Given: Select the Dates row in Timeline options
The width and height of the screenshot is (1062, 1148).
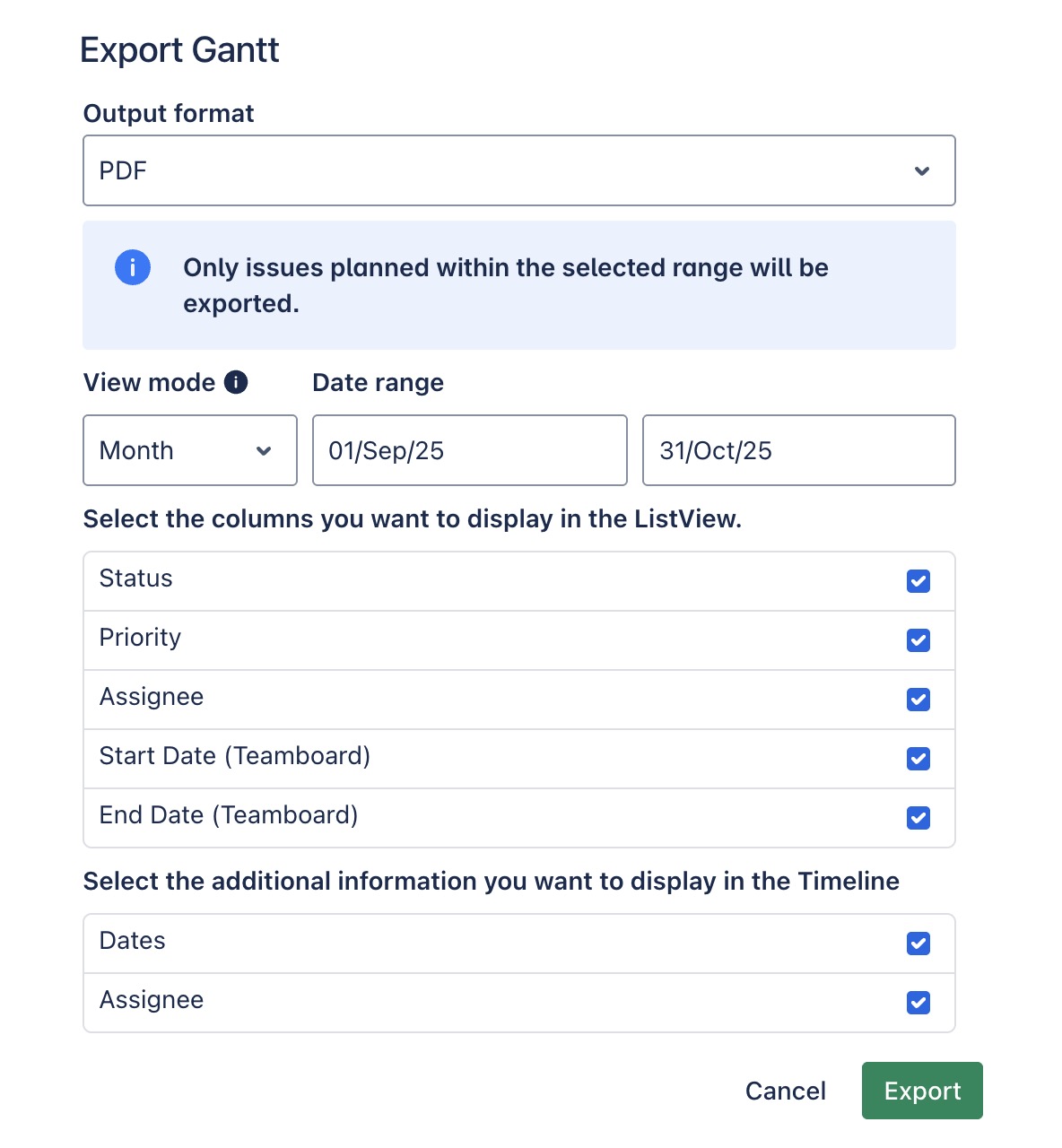Looking at the screenshot, I should tap(133, 941).
